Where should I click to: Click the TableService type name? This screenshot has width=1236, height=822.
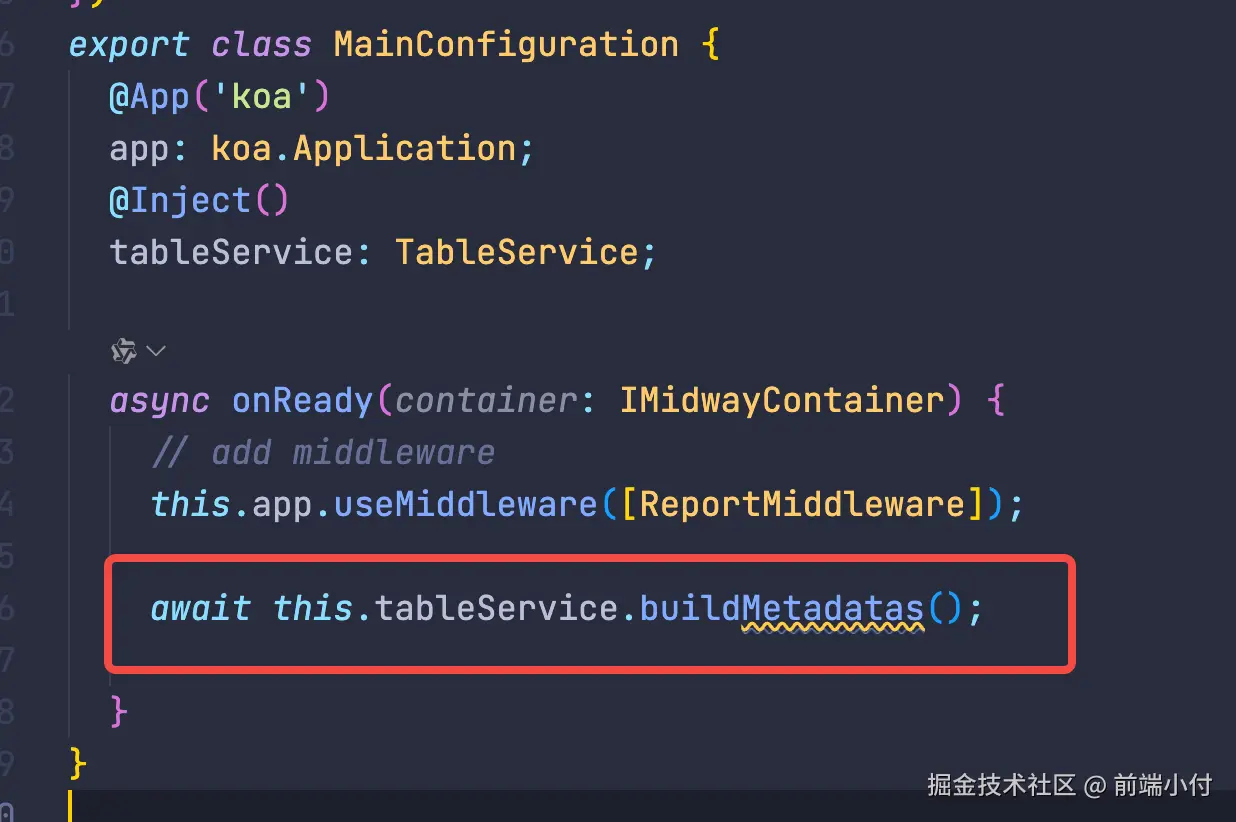[x=517, y=252]
